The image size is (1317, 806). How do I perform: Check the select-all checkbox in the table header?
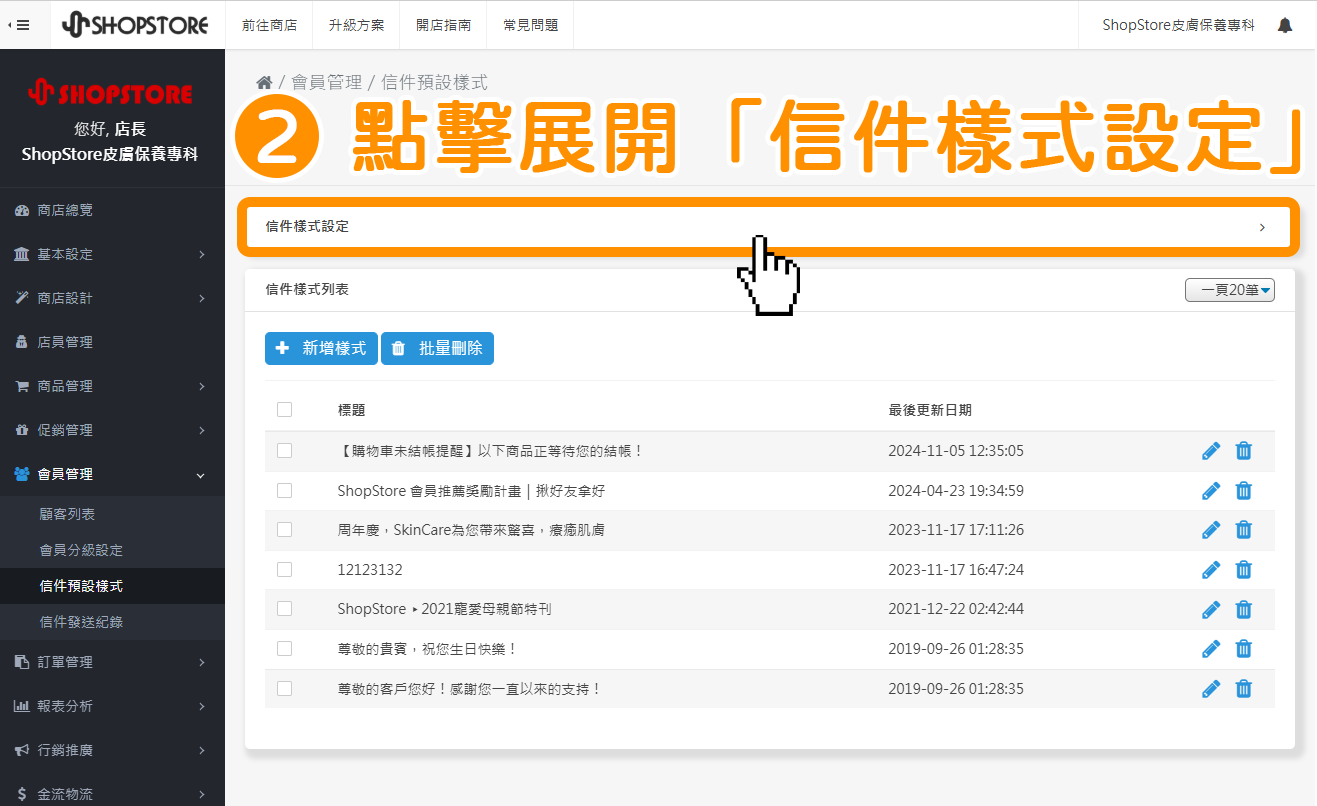pos(284,409)
